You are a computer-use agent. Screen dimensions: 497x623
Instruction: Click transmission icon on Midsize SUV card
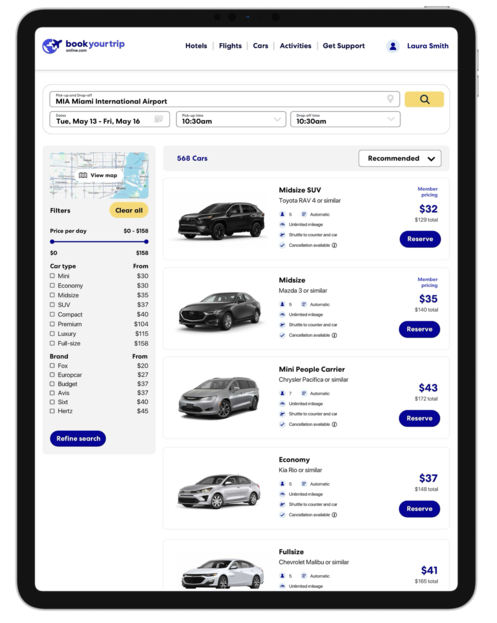coord(304,214)
